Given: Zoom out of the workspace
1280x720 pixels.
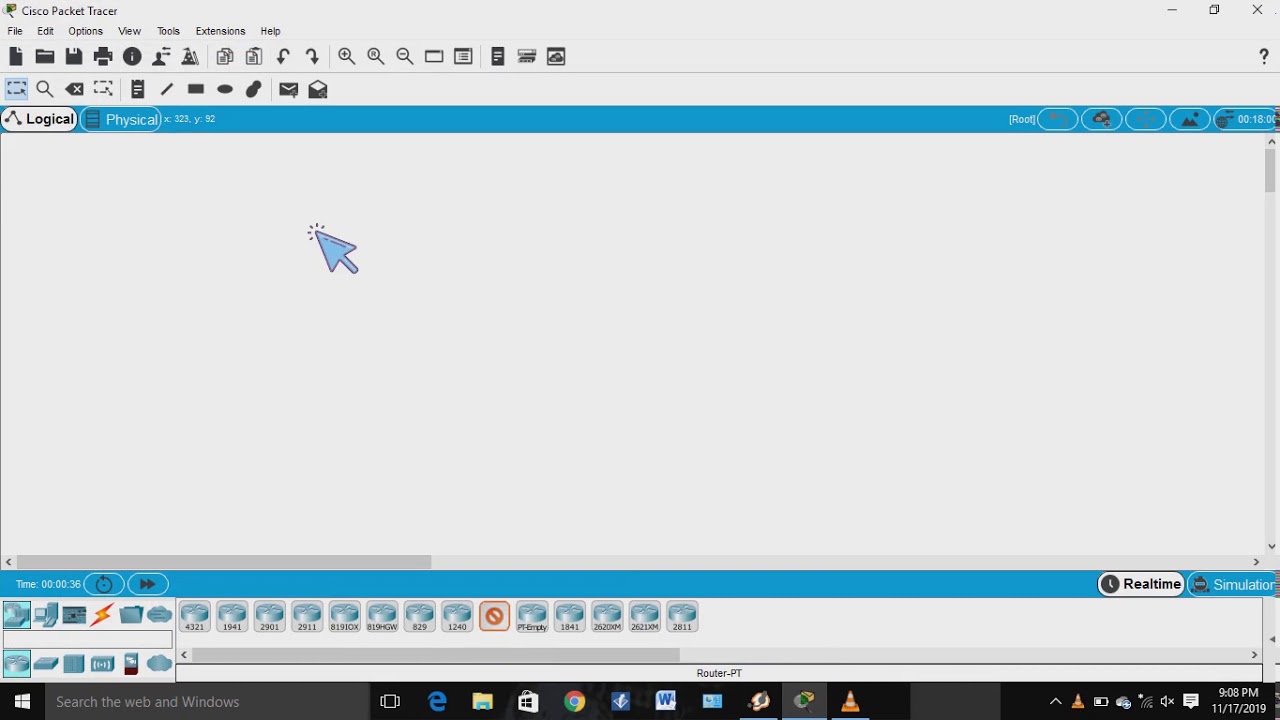Looking at the screenshot, I should pyautogui.click(x=405, y=57).
